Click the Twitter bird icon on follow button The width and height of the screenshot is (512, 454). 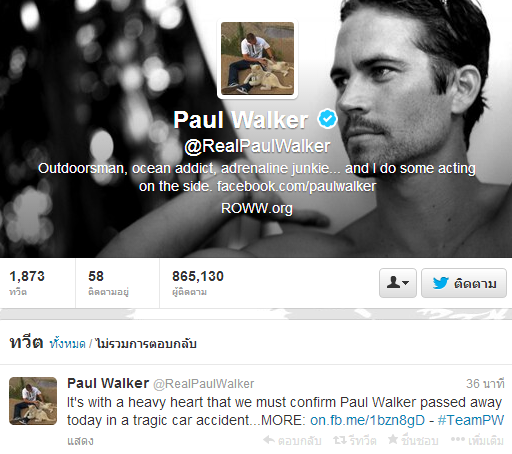(x=441, y=283)
